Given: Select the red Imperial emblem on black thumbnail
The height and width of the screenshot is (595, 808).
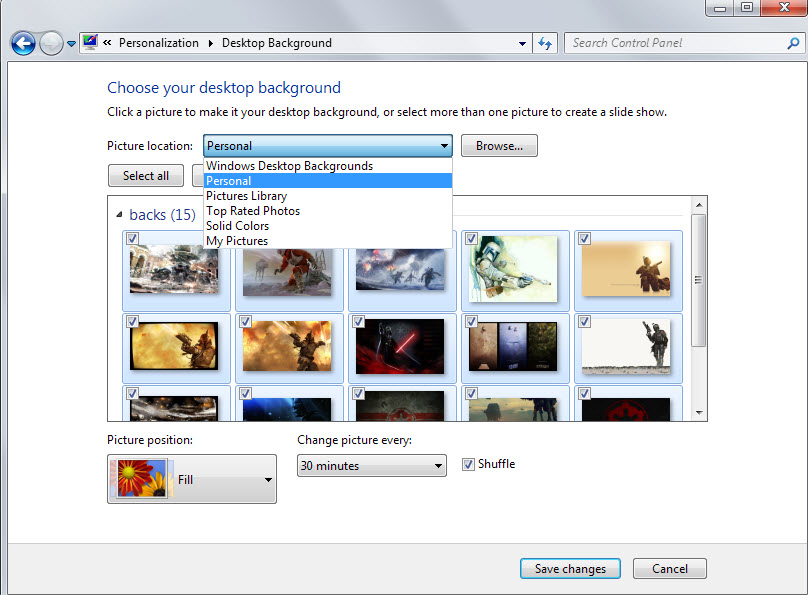Looking at the screenshot, I should pos(626,410).
